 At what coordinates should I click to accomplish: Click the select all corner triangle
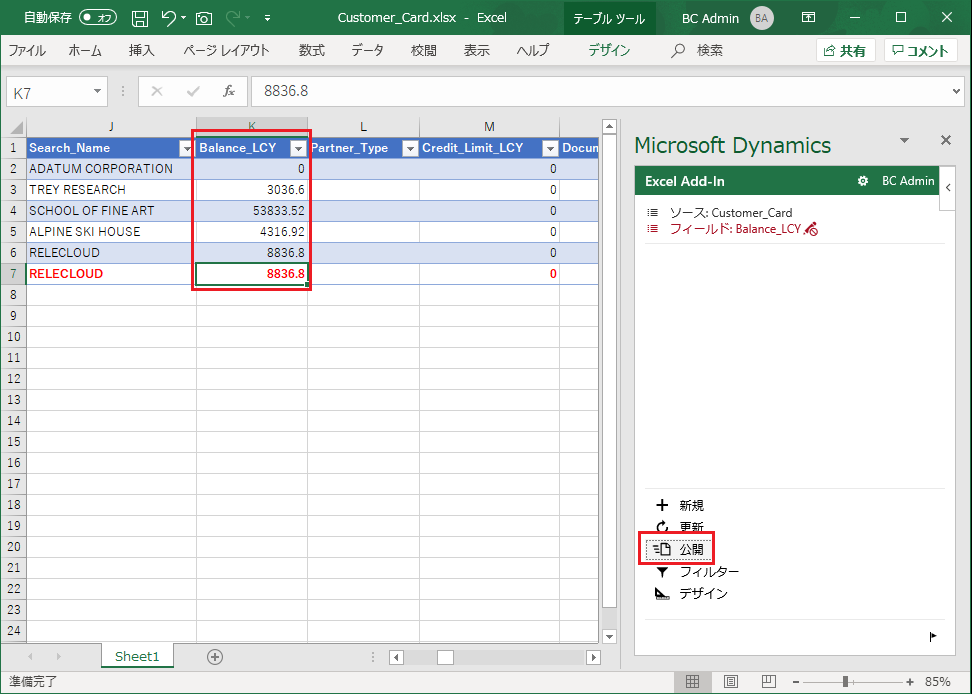[16, 128]
